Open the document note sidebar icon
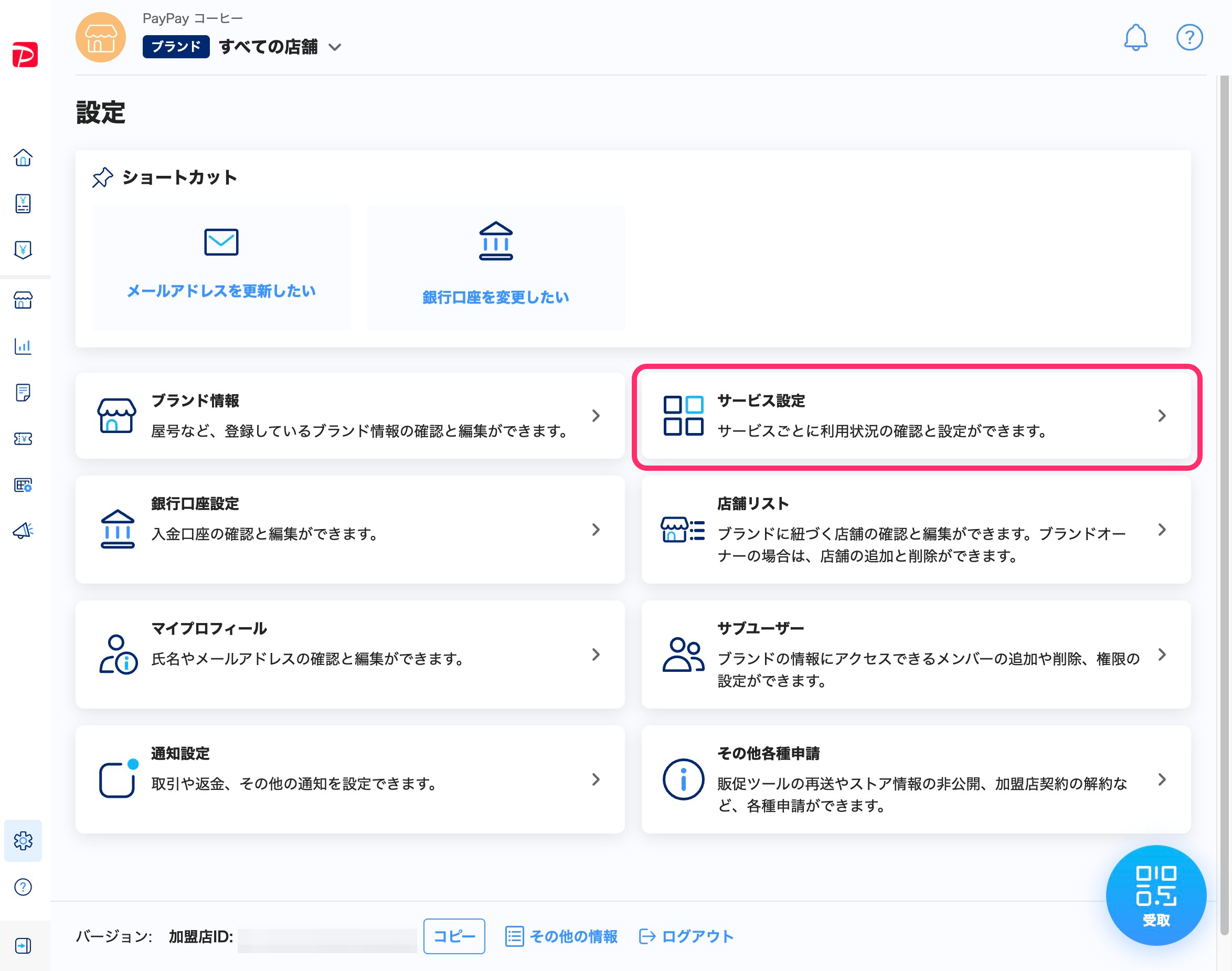 [x=23, y=392]
